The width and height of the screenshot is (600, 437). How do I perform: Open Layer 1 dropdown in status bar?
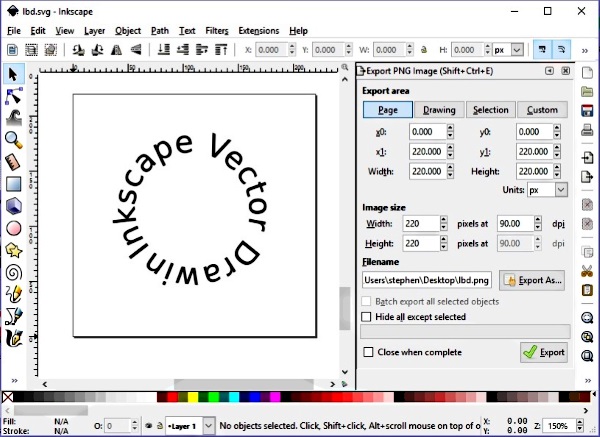pos(209,426)
